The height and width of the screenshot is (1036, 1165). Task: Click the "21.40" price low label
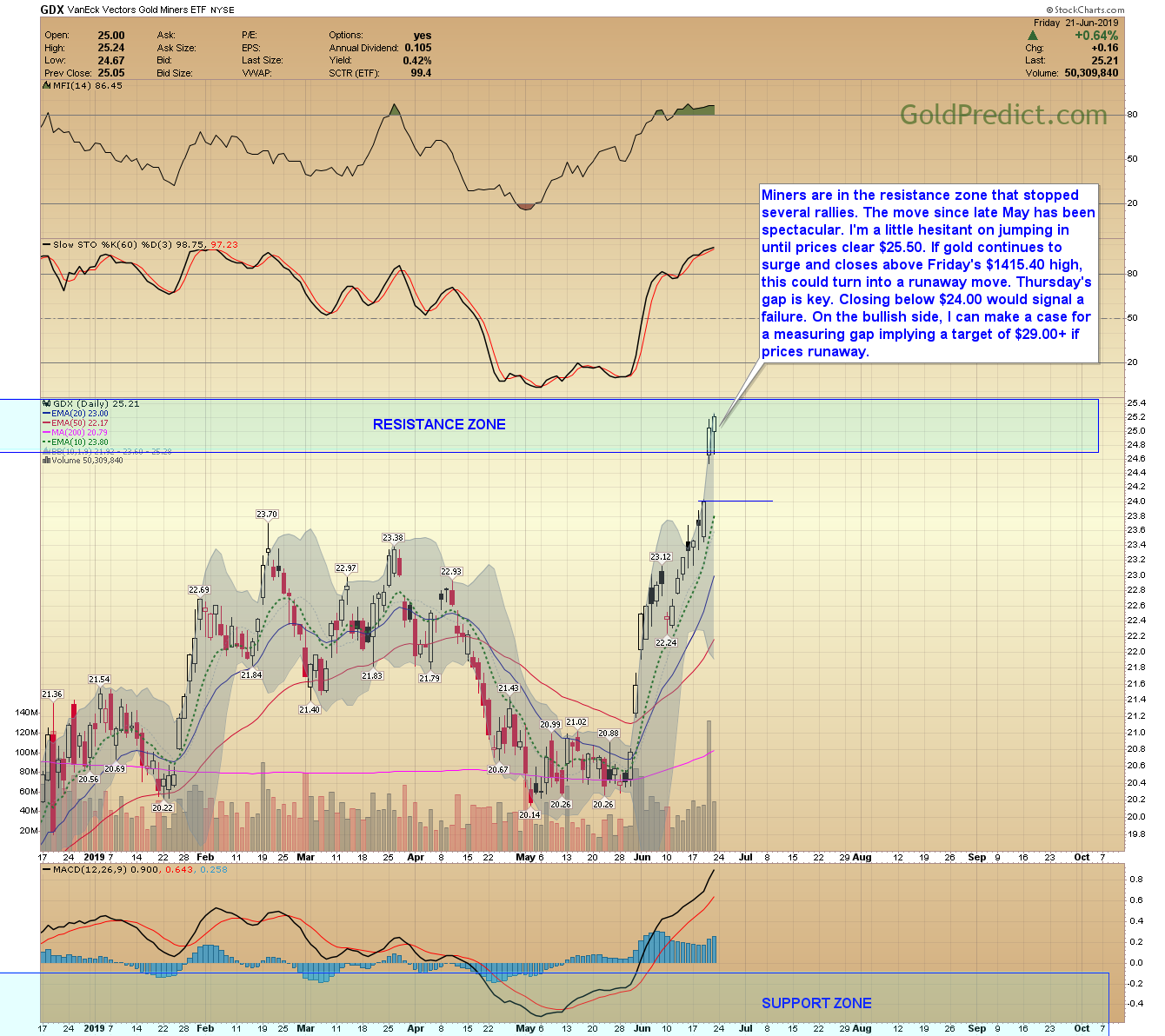pyautogui.click(x=310, y=710)
